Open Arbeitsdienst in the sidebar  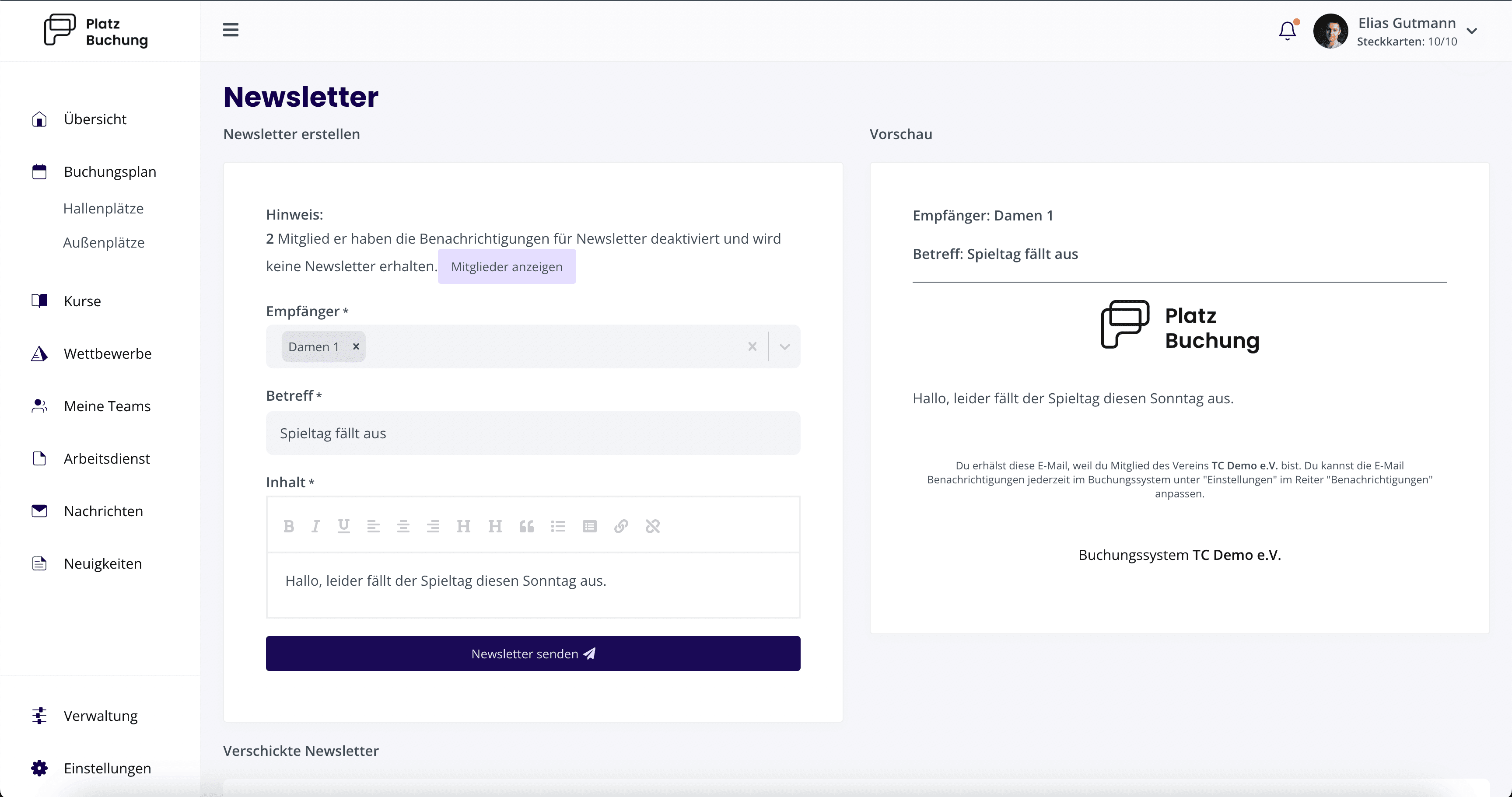click(107, 458)
